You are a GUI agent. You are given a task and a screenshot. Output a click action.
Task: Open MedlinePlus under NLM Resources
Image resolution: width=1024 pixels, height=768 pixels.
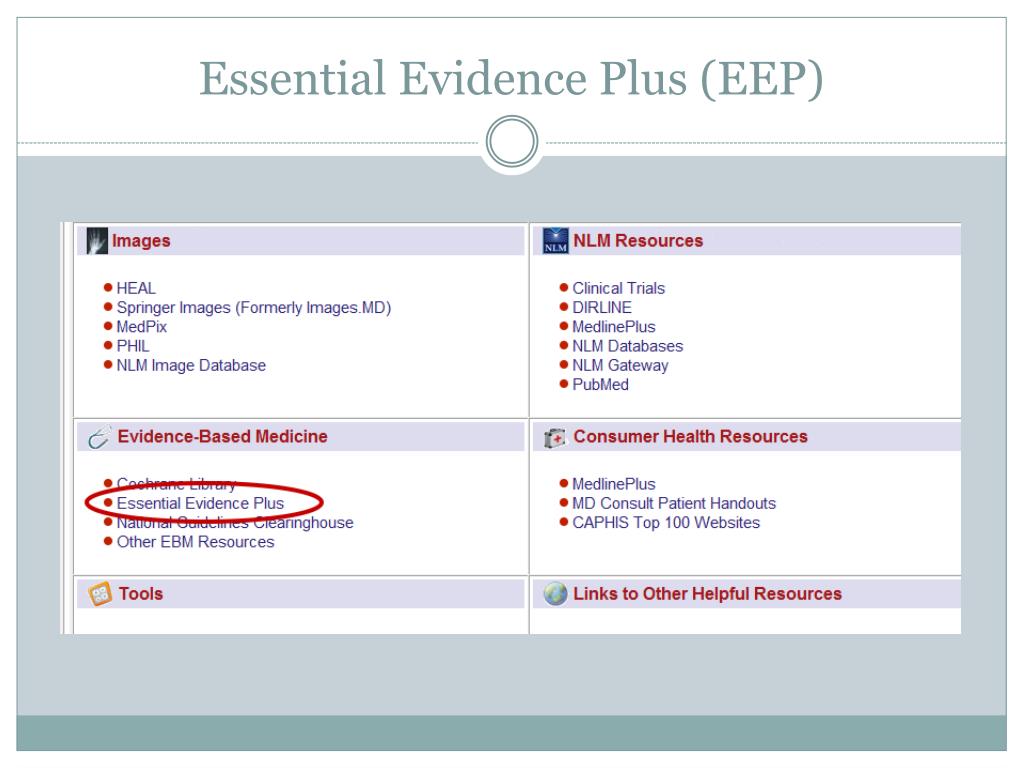pyautogui.click(x=614, y=327)
